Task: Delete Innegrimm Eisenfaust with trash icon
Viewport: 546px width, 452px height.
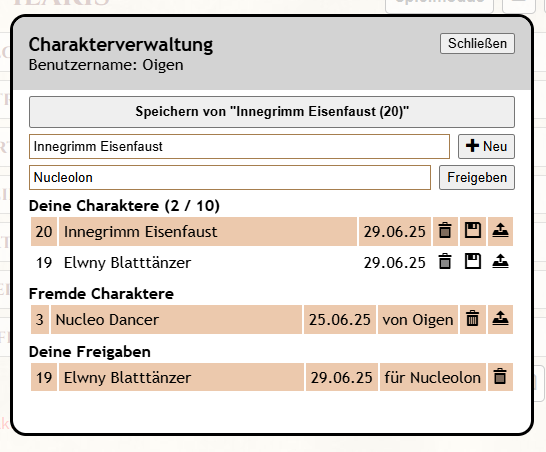Action: [445, 231]
